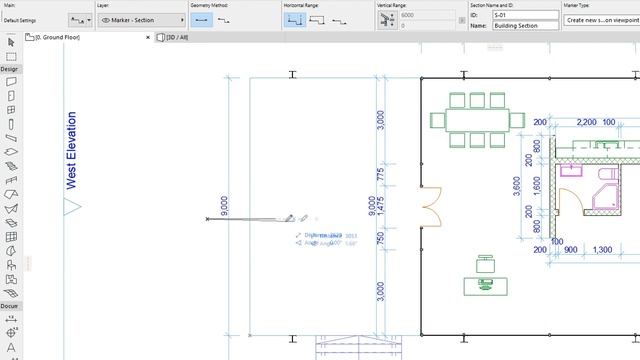Activate the Railing tool
The height and width of the screenshot is (360, 640).
tap(11, 180)
